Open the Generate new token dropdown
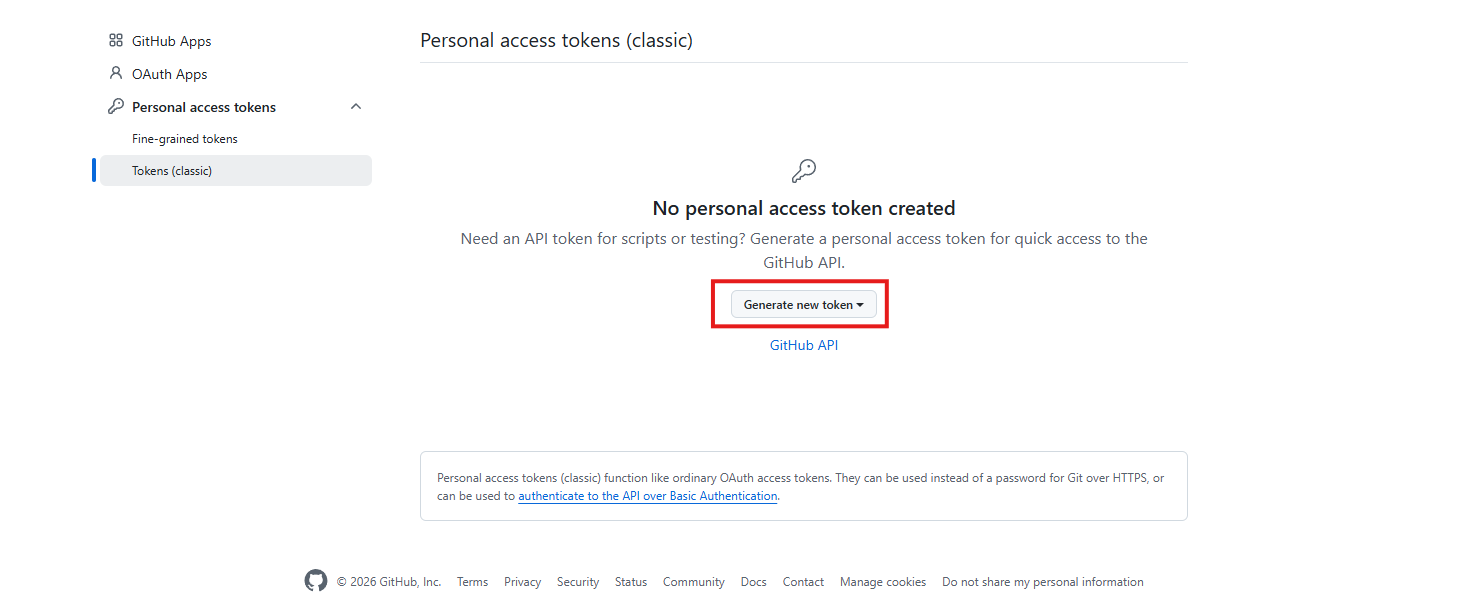 [x=799, y=304]
